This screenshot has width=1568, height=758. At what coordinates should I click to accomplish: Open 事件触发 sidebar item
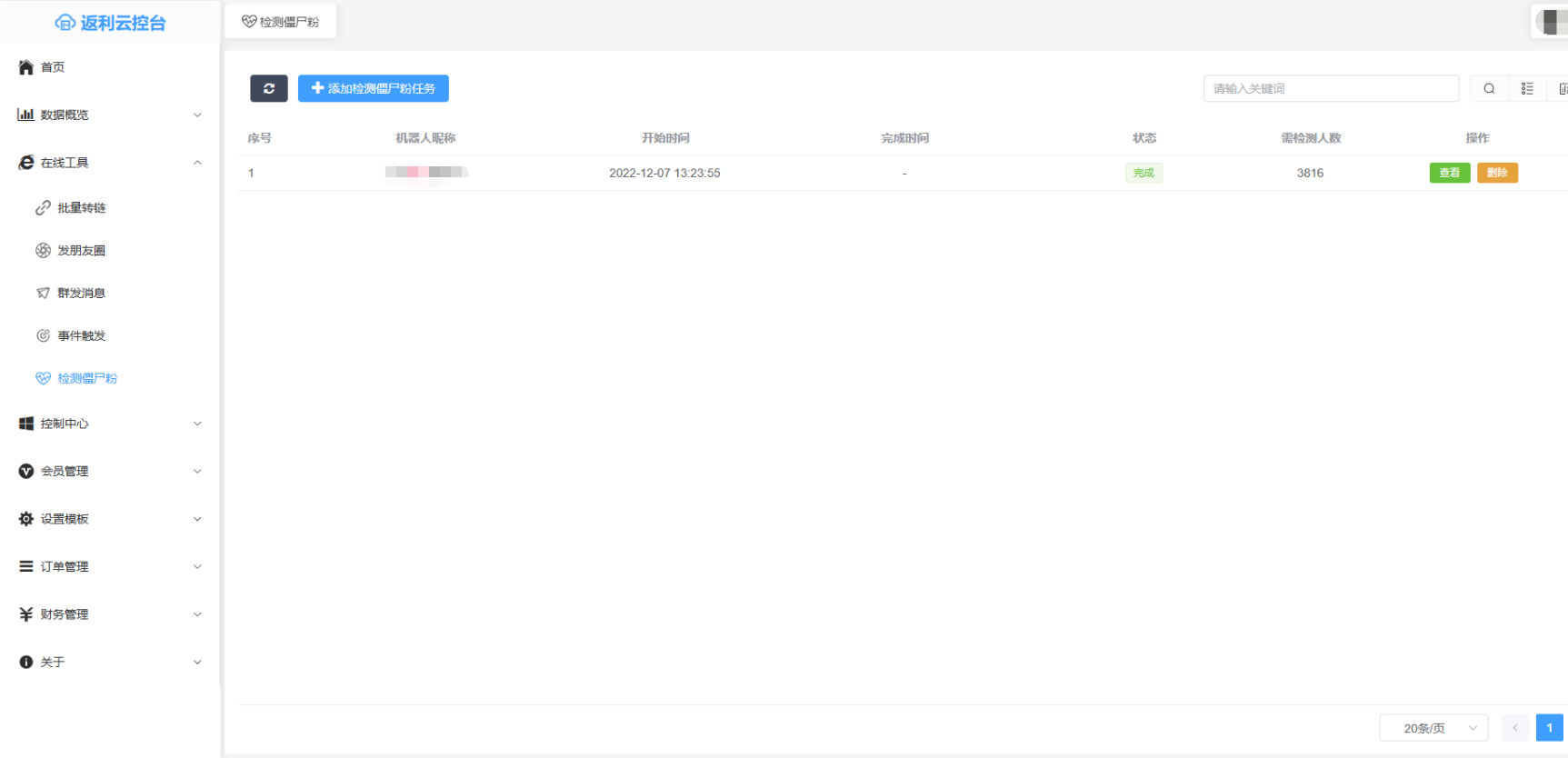coord(81,335)
